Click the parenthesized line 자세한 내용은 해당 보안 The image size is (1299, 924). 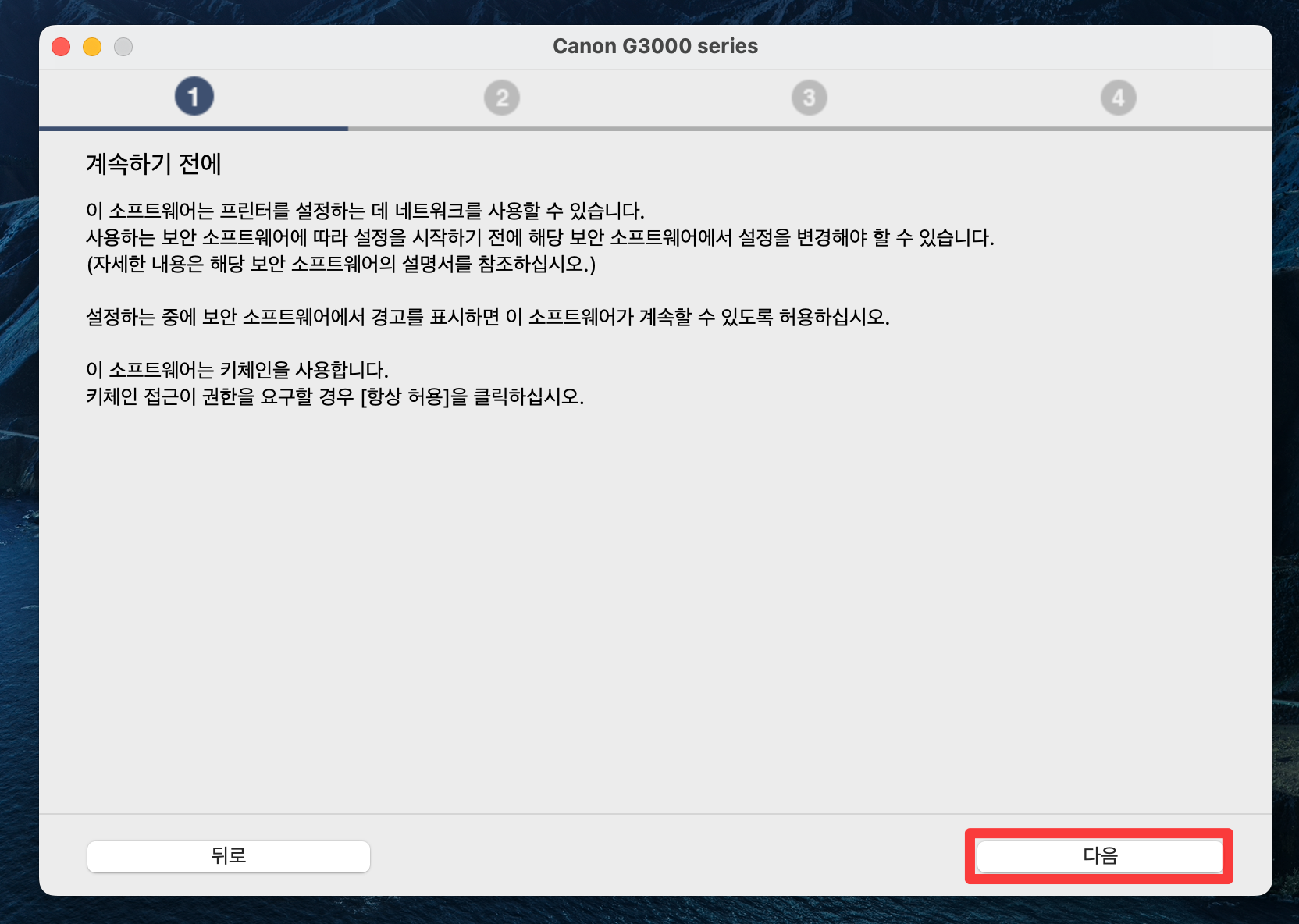coord(341,264)
